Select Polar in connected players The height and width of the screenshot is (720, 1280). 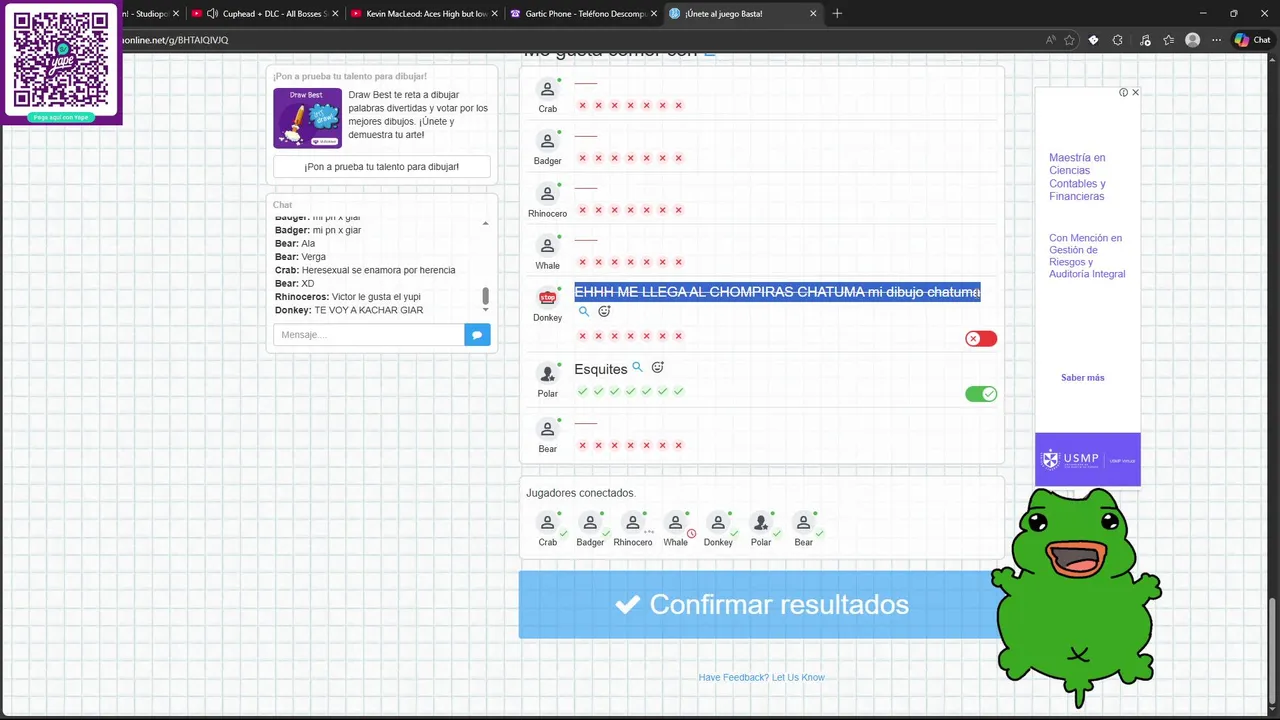pos(761,529)
